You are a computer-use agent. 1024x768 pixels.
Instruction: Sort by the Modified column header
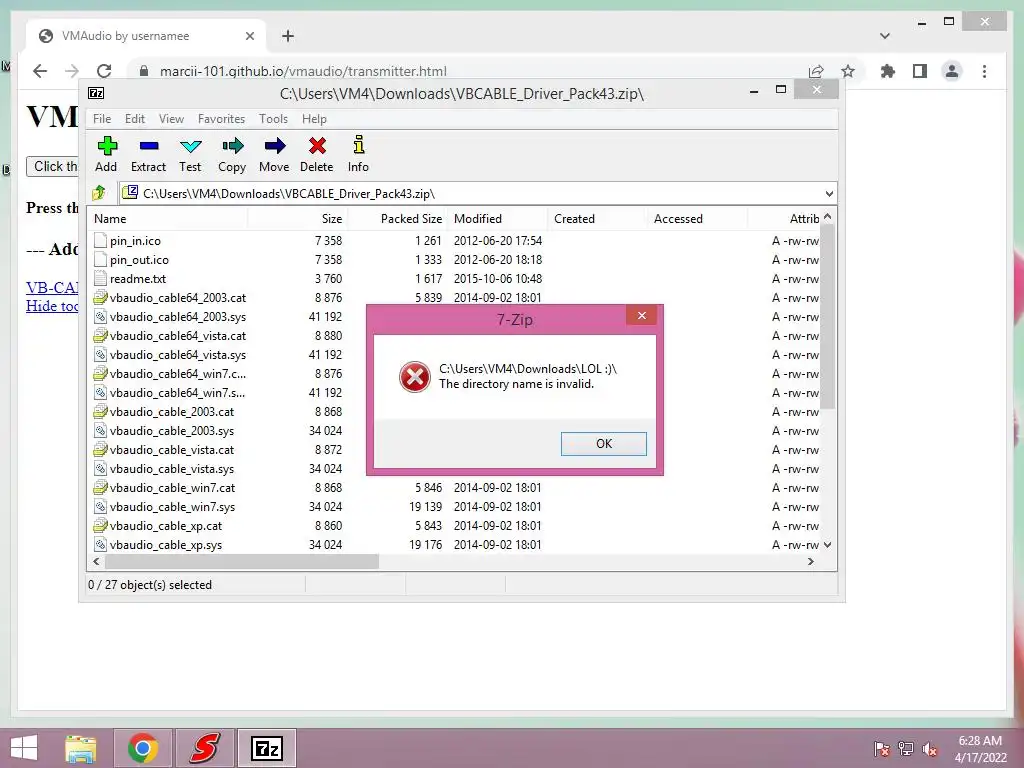click(x=498, y=219)
